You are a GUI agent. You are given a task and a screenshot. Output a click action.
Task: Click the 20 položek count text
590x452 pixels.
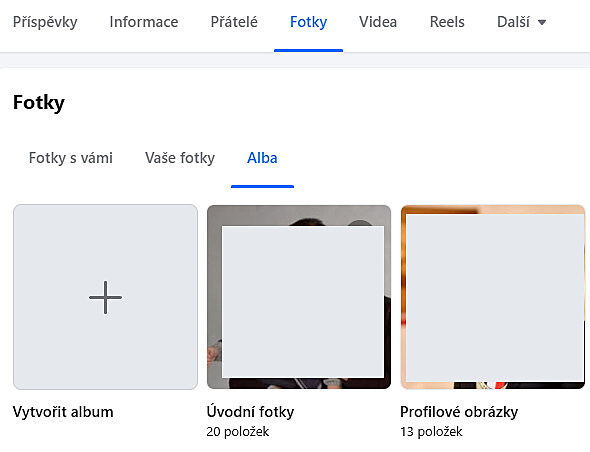click(x=238, y=432)
